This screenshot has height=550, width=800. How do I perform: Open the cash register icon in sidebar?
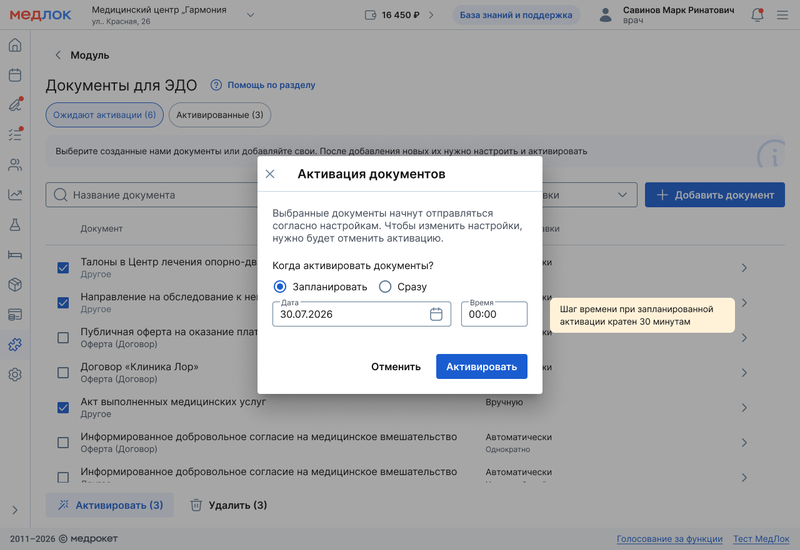click(x=15, y=314)
